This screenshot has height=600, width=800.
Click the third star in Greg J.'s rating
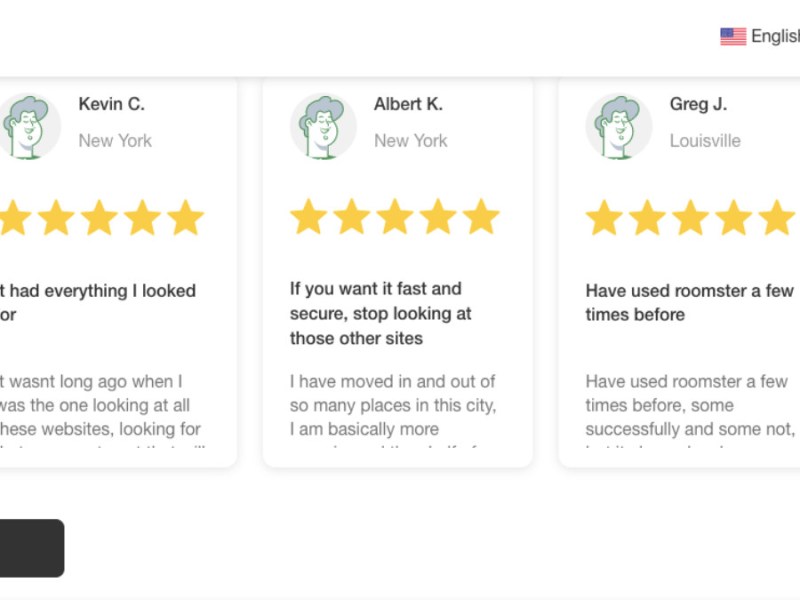(x=690, y=217)
